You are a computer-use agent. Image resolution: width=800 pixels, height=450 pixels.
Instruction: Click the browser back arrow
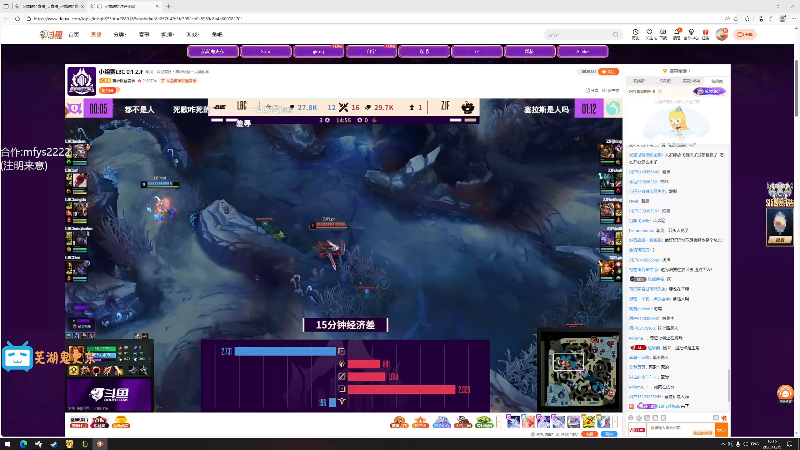coord(6,18)
